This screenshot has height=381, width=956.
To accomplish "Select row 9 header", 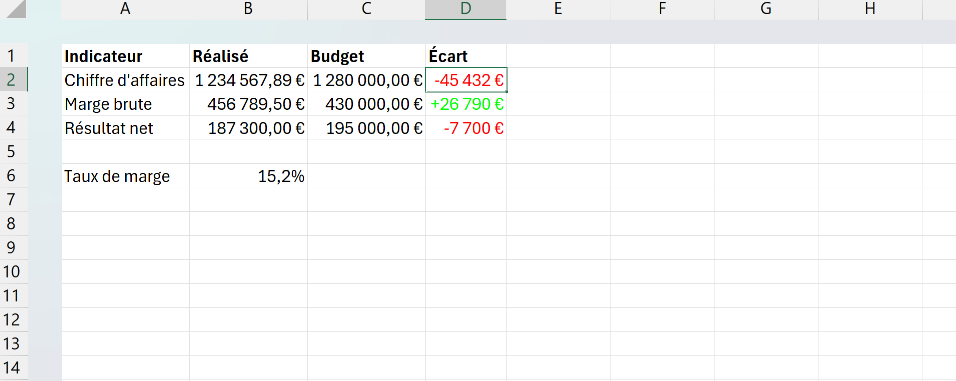I will pos(13,247).
